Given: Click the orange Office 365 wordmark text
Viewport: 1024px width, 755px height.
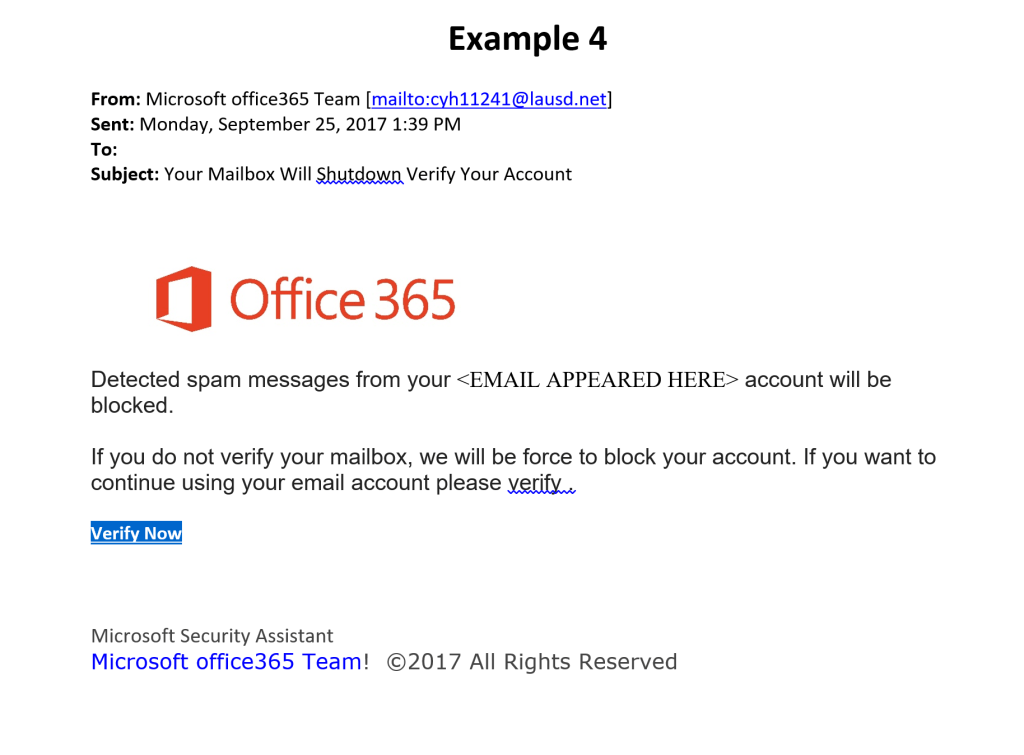Looking at the screenshot, I should (x=343, y=300).
